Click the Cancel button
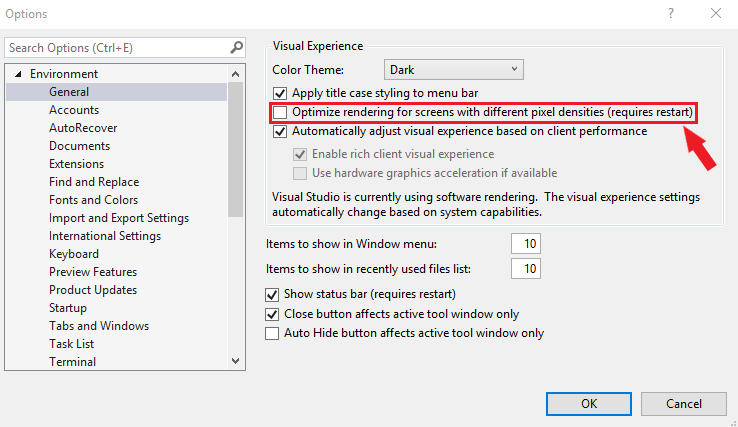738x427 pixels. pos(683,403)
